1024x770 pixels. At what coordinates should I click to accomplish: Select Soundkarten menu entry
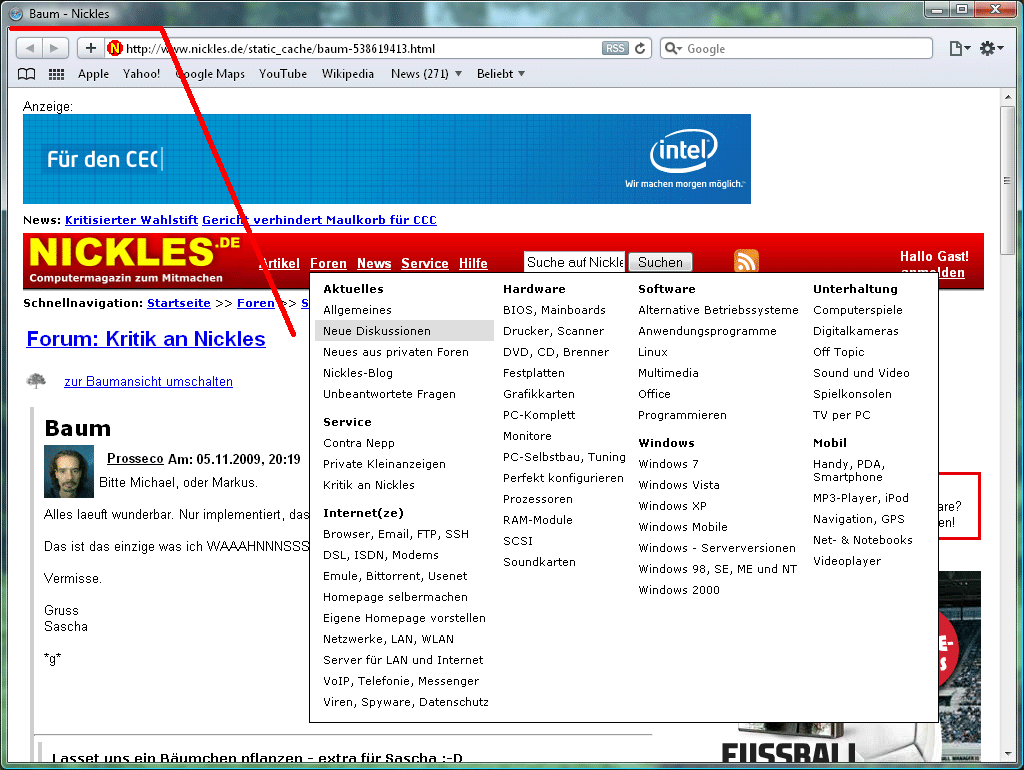click(x=539, y=562)
